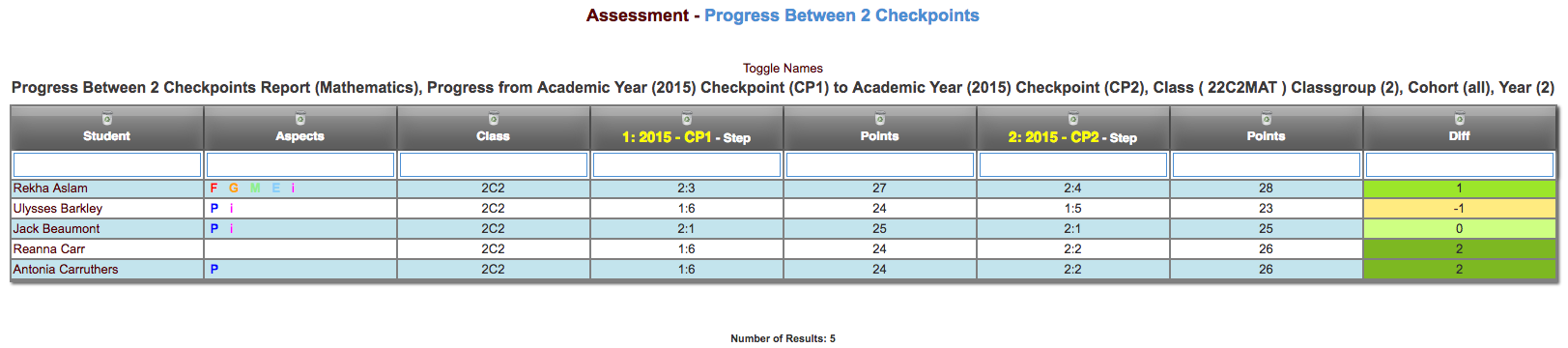Click CP2 step 1:5 for Ulysses Barkley
Screen dimensions: 1568x348
pos(1073,209)
